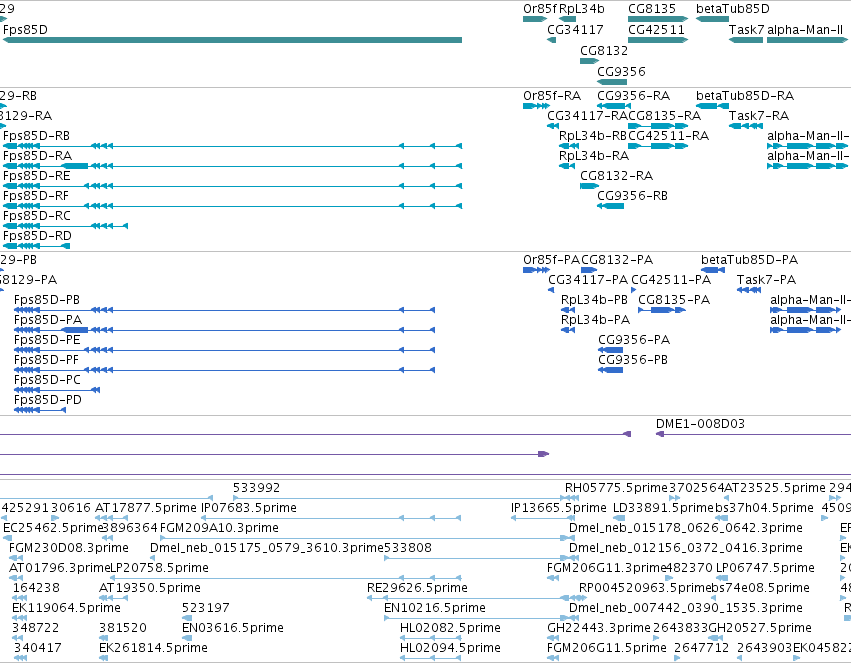Viewport: 851px width, 663px height.
Task: Select the Fps85D-PE protein label
Action: point(47,340)
